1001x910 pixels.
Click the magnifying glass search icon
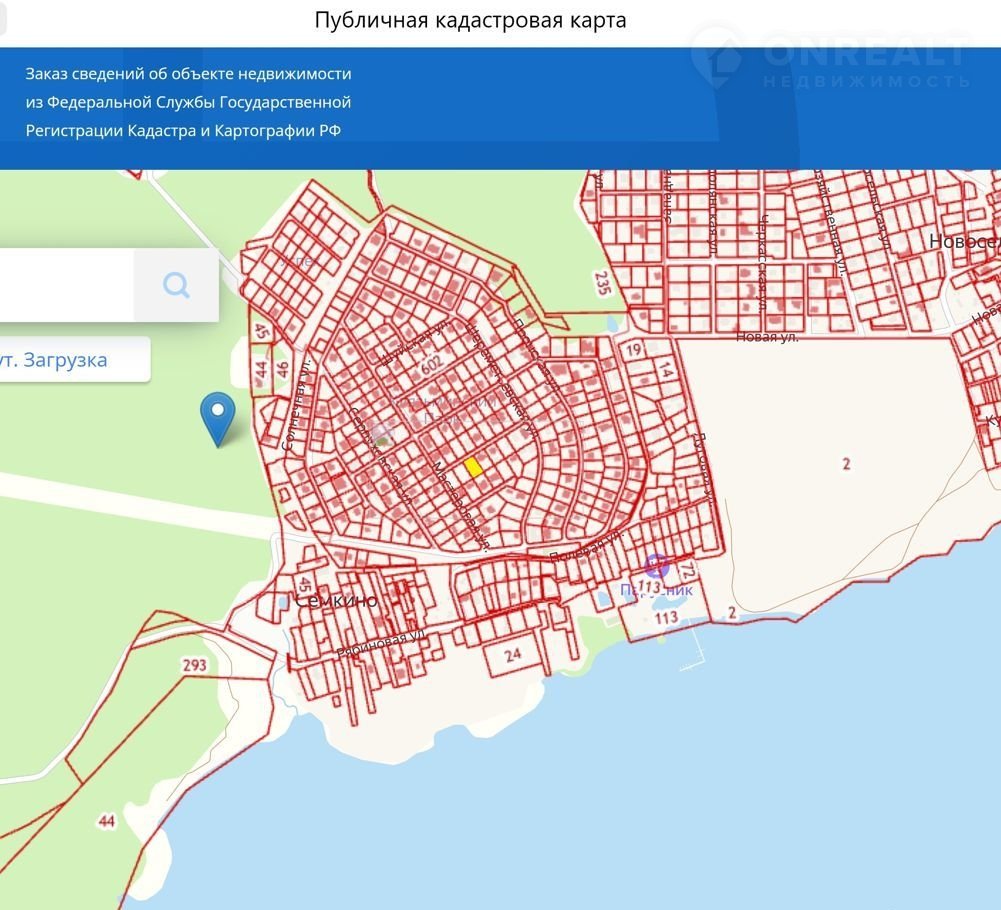pyautogui.click(x=176, y=286)
